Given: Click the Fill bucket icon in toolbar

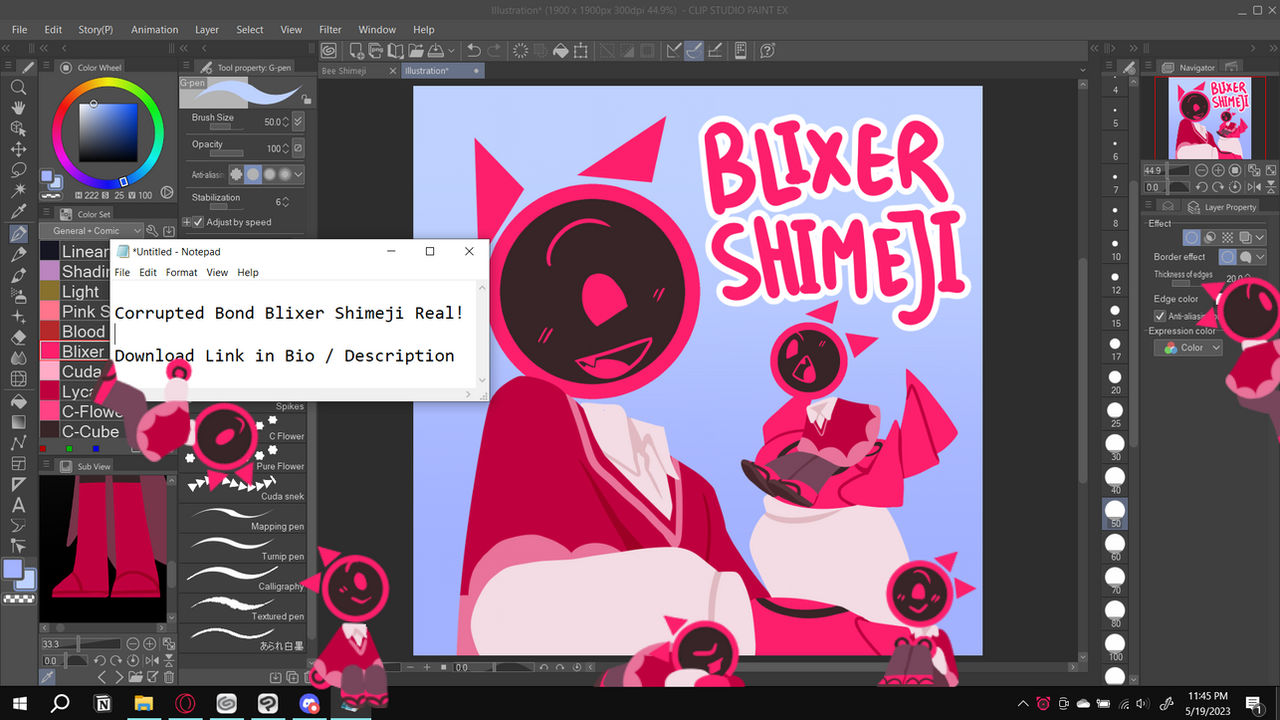Looking at the screenshot, I should point(561,50).
